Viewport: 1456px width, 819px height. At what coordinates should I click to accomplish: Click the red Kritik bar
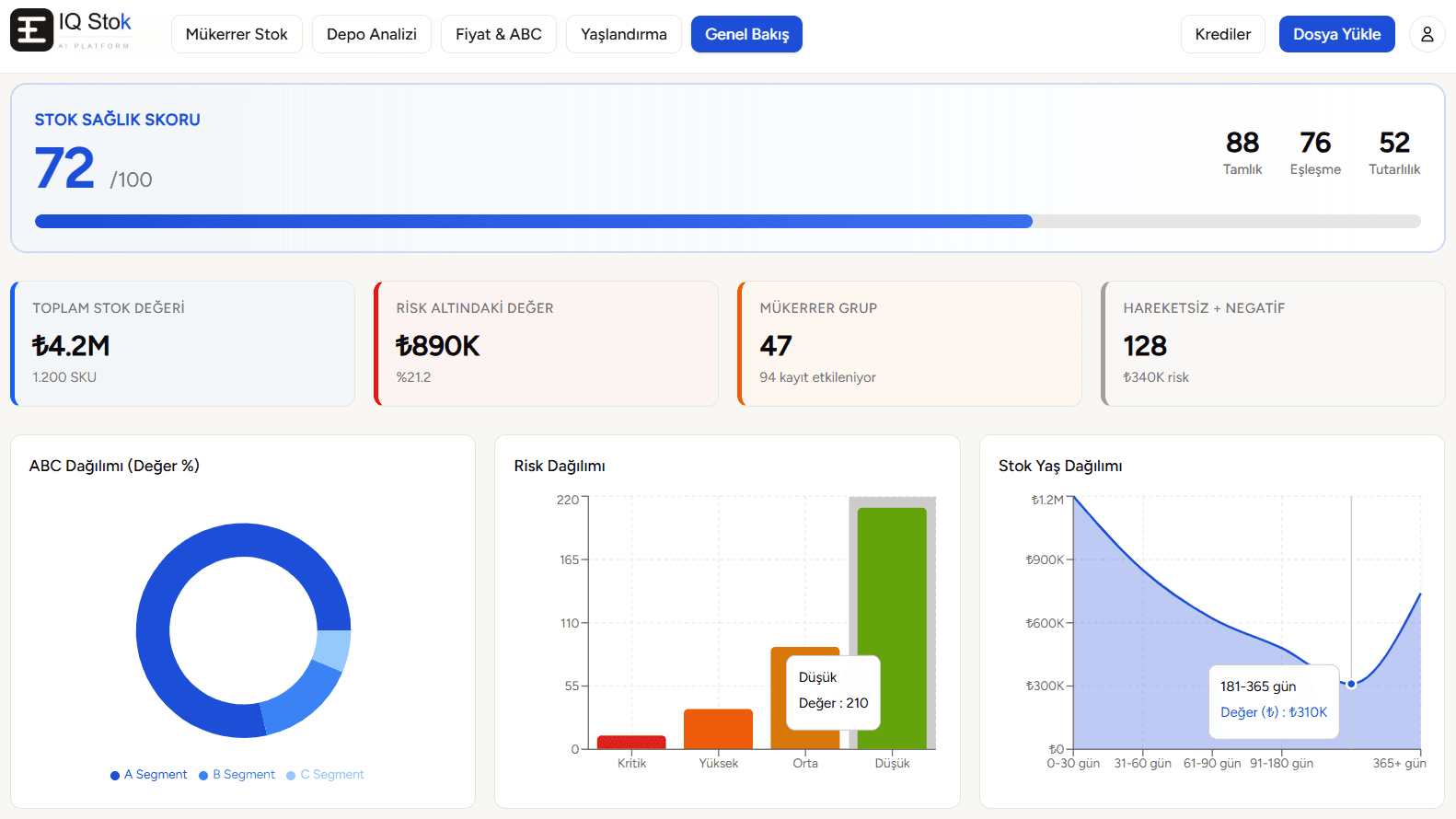pyautogui.click(x=631, y=742)
